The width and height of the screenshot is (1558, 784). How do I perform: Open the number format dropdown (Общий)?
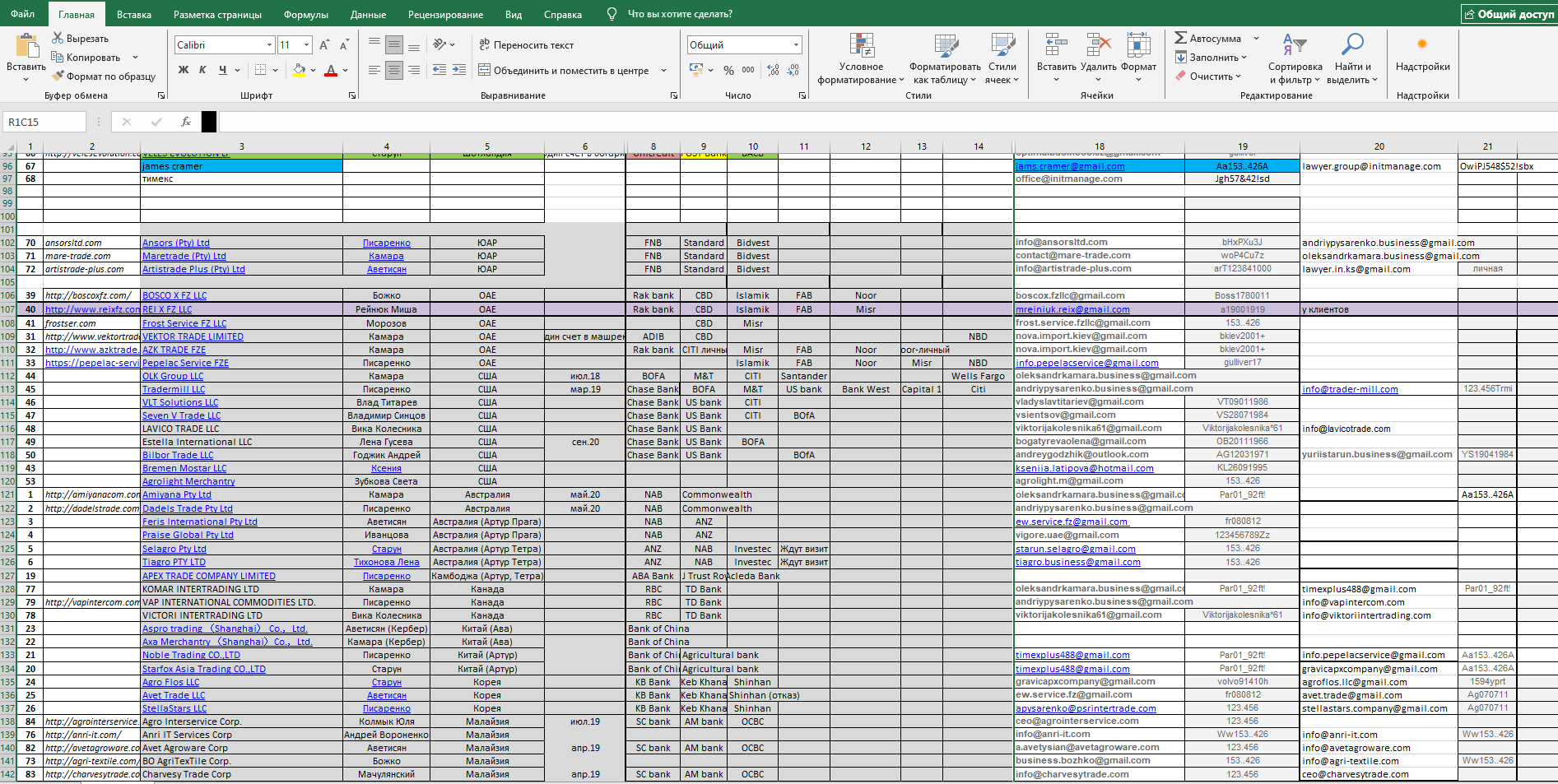[796, 44]
